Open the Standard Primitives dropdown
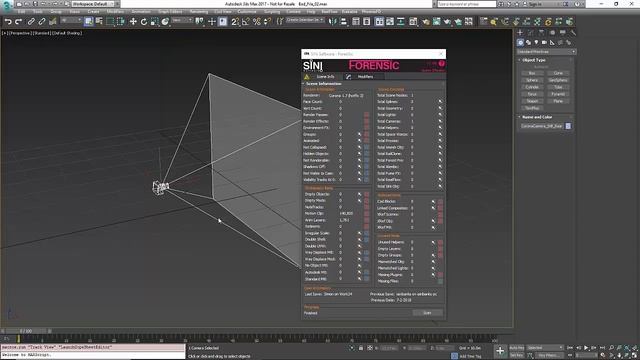 (546, 52)
